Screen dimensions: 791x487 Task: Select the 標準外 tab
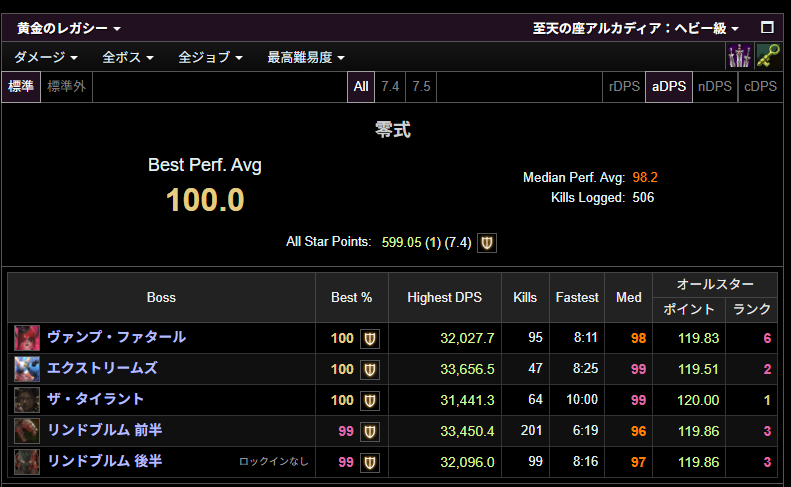(67, 87)
